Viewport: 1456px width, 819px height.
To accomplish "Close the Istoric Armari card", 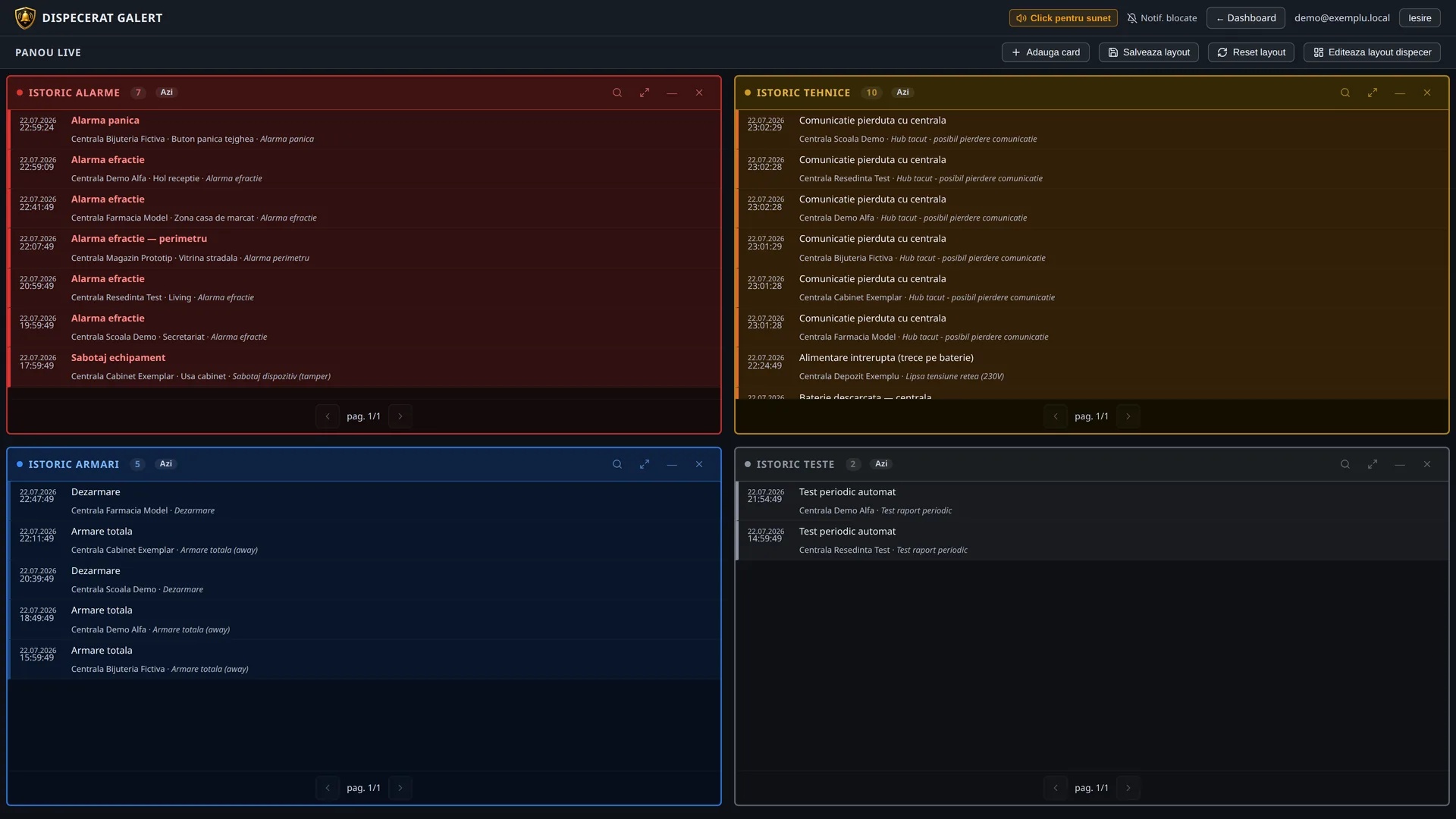I will tap(699, 464).
